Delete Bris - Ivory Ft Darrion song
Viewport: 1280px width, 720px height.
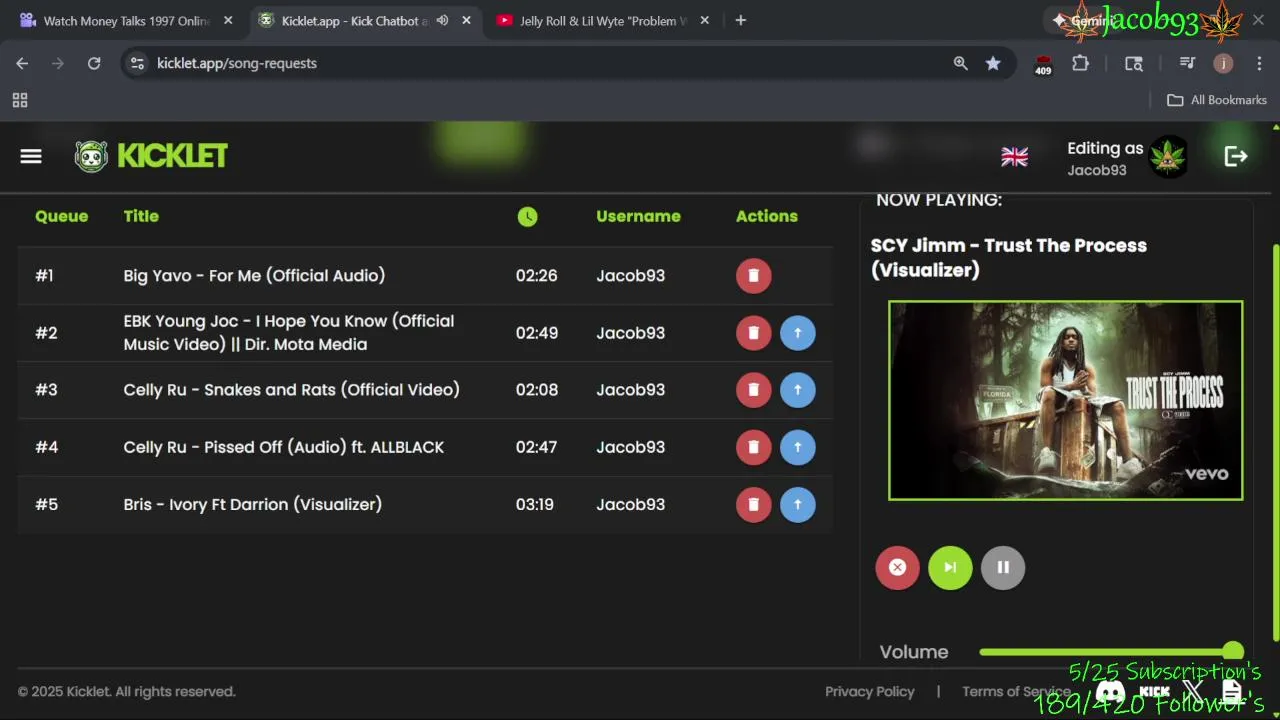[x=754, y=505]
